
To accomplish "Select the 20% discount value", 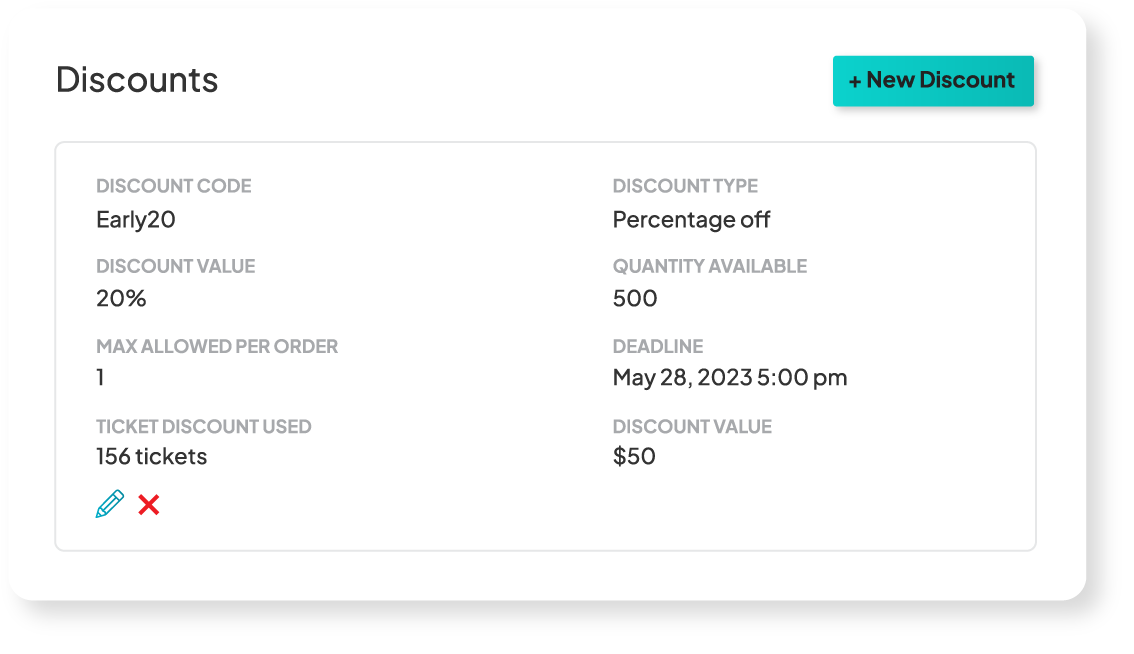I will (121, 298).
